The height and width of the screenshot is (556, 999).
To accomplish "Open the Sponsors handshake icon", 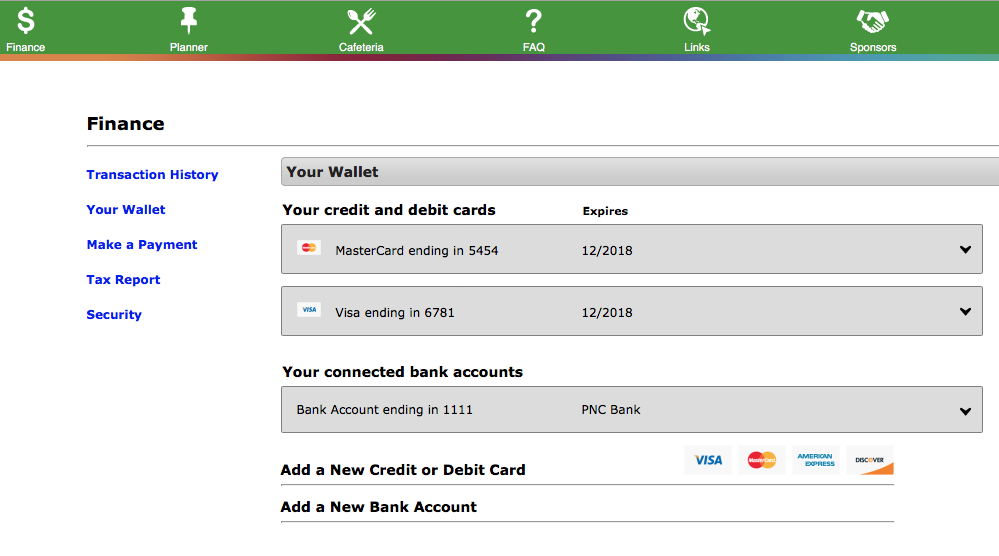I will tap(872, 21).
